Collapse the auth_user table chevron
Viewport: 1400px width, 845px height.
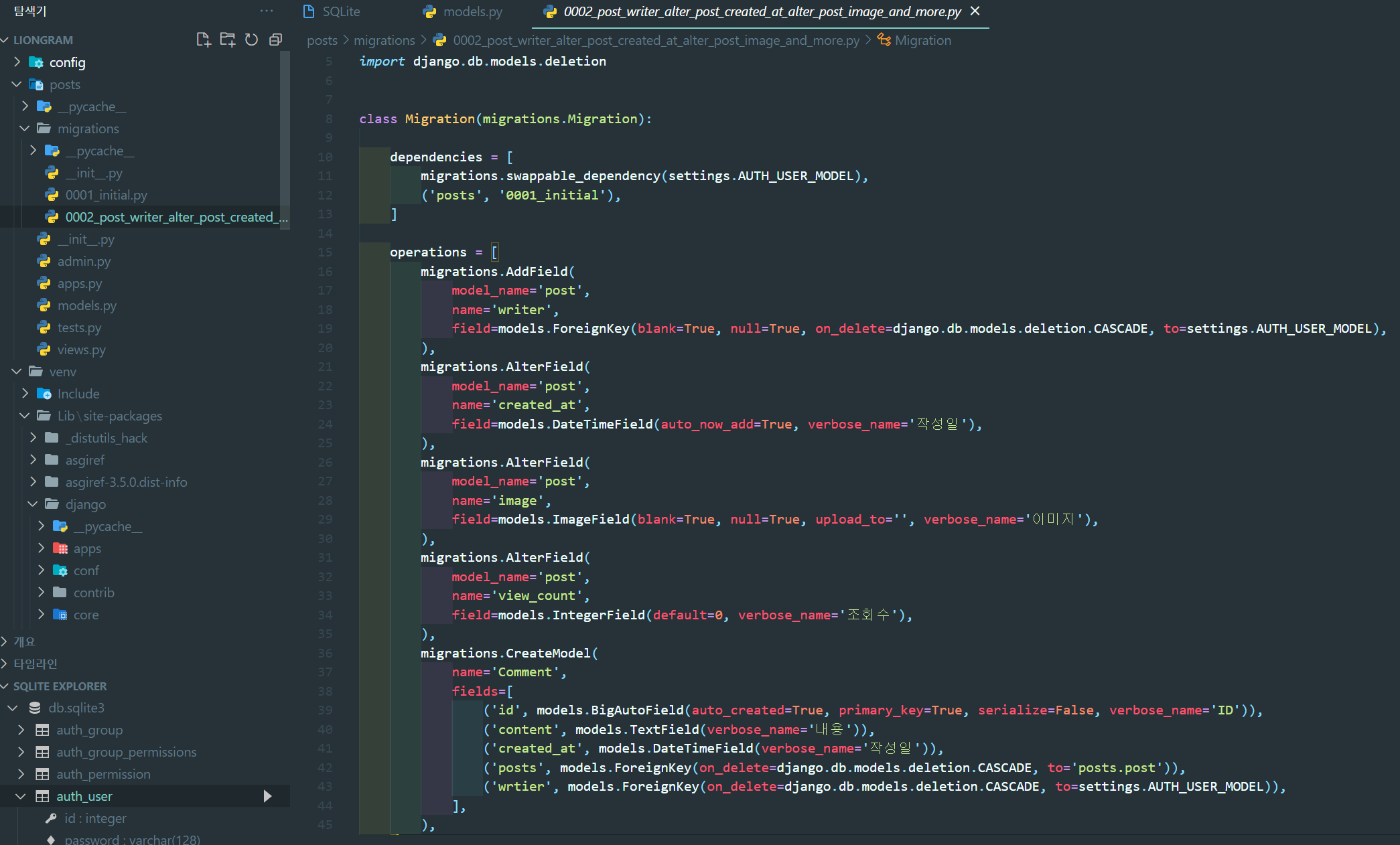tap(21, 796)
